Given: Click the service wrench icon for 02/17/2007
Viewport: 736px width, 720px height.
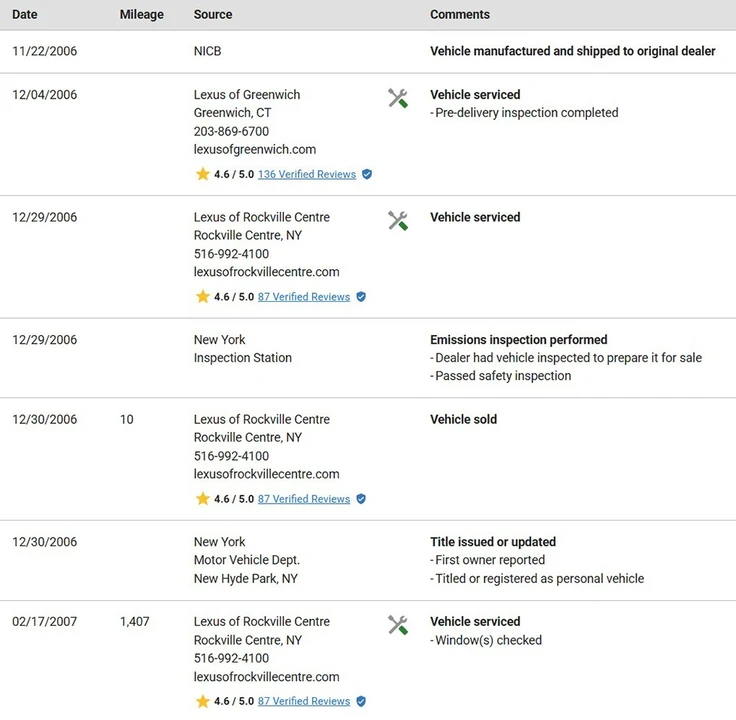Looking at the screenshot, I should tap(398, 625).
